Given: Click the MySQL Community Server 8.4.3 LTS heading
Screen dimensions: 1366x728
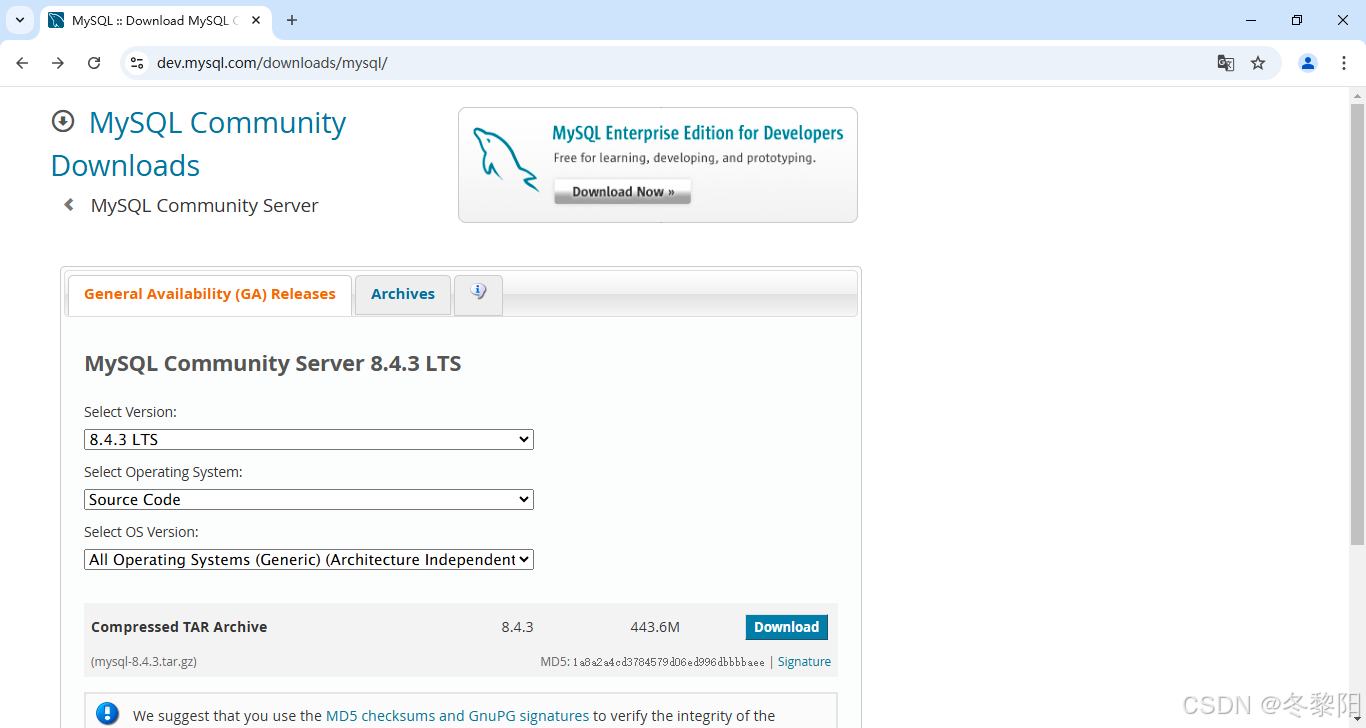Looking at the screenshot, I should [x=273, y=363].
